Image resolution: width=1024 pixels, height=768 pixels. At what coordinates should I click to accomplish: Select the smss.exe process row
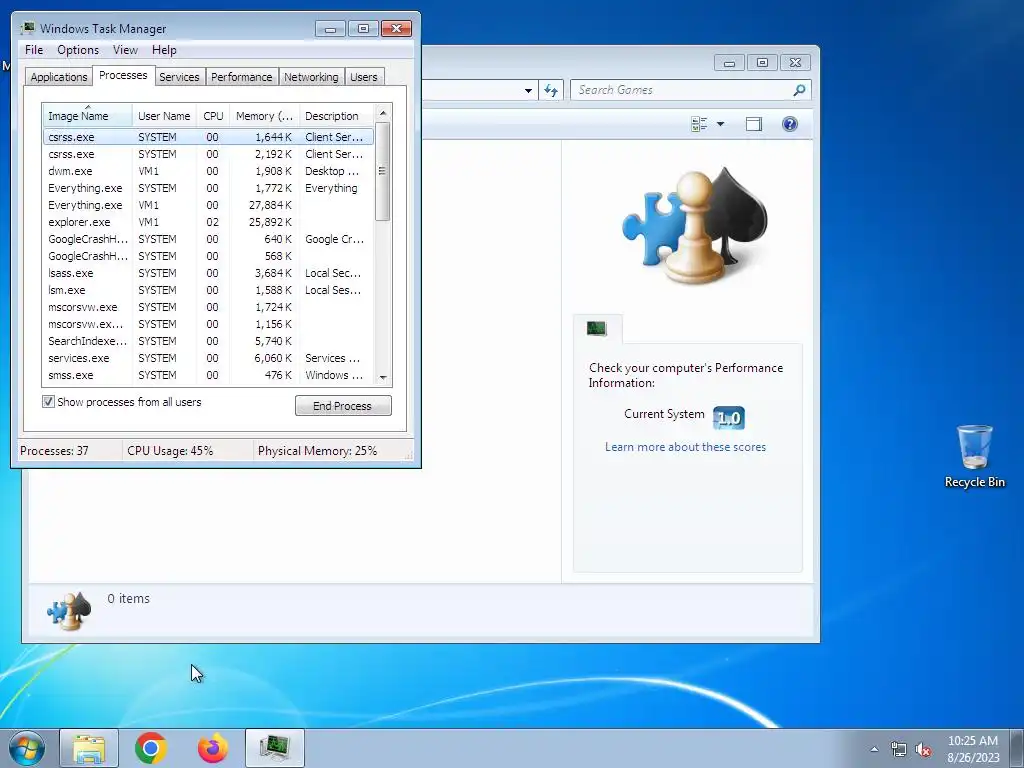point(208,375)
